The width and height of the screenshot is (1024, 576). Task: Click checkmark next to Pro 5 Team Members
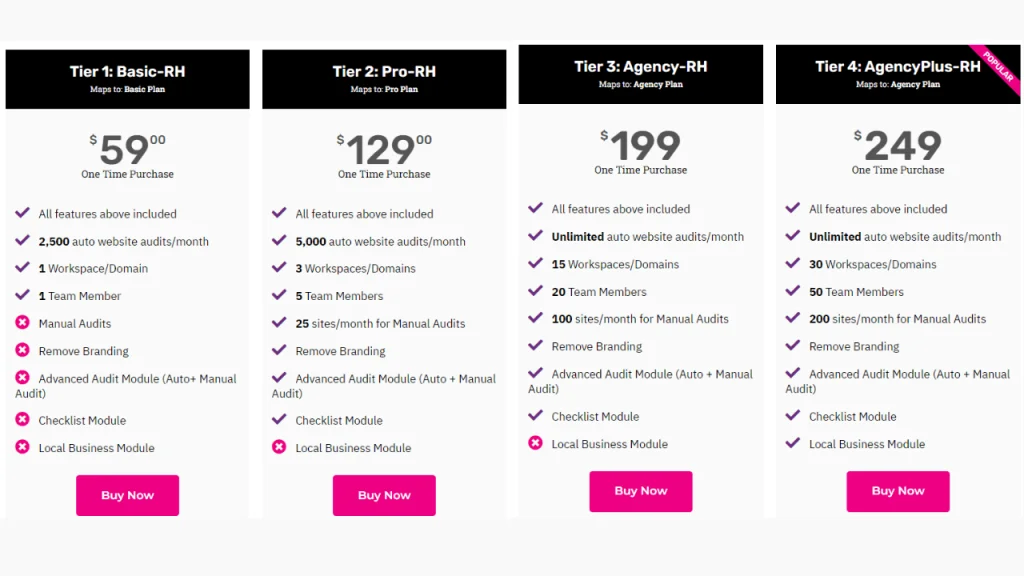[279, 295]
